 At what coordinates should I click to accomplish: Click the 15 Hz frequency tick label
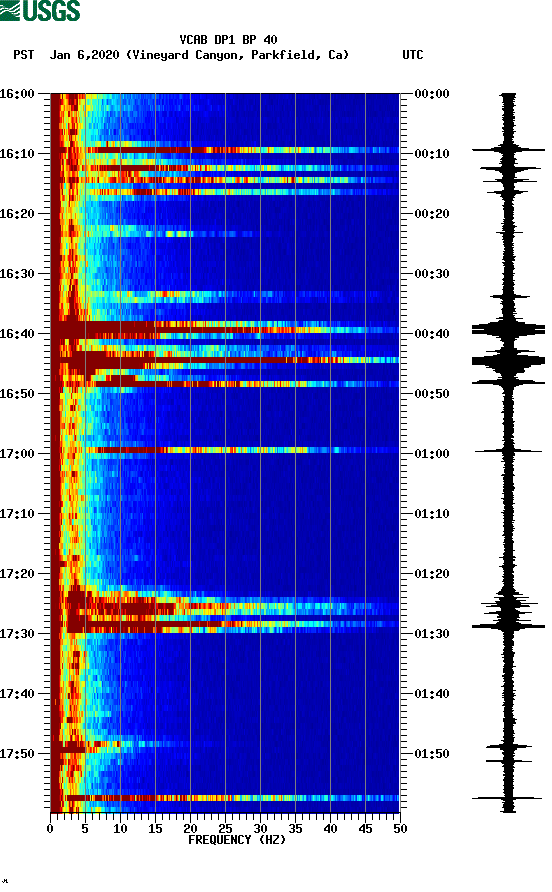(155, 829)
